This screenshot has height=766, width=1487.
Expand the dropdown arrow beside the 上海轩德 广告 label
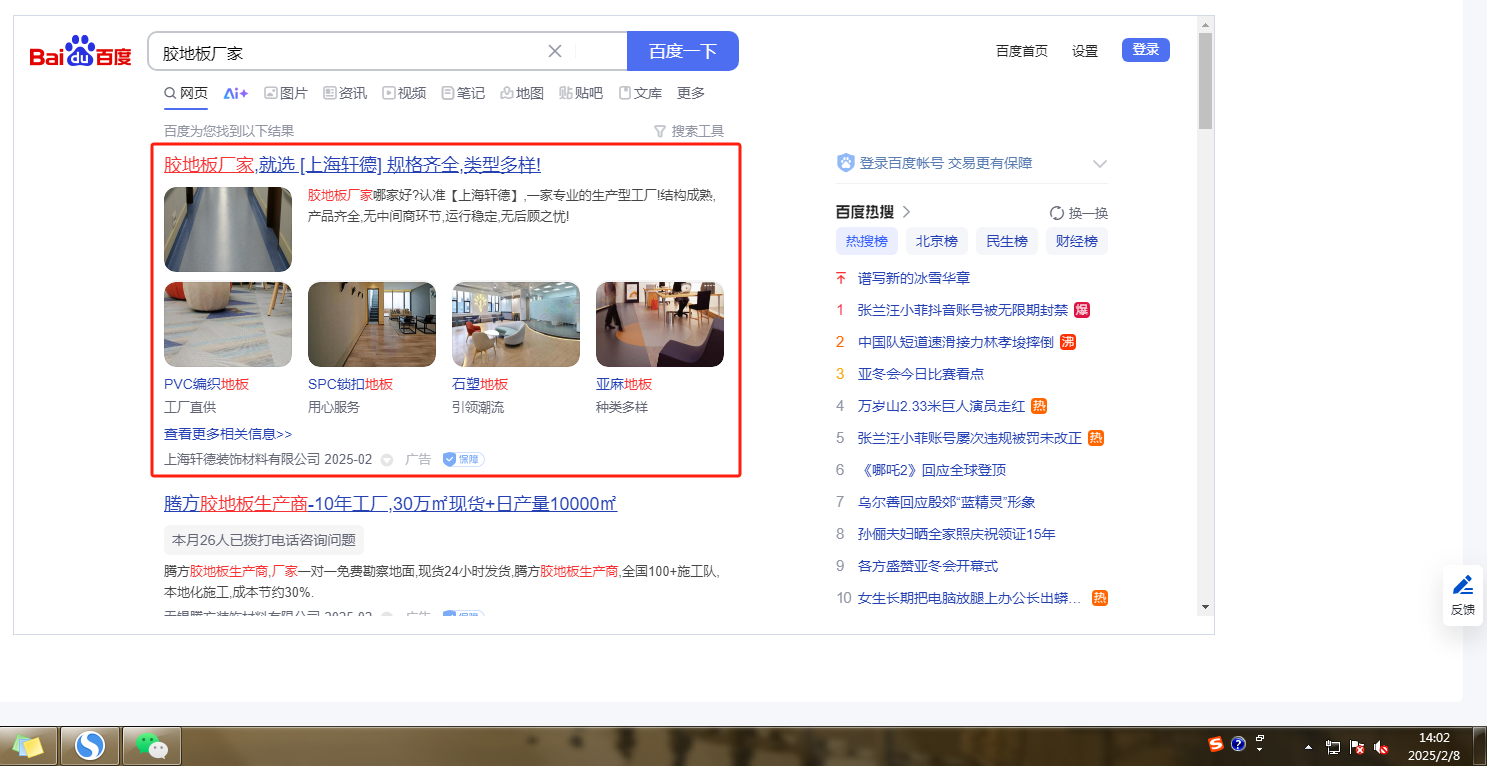pyautogui.click(x=387, y=460)
